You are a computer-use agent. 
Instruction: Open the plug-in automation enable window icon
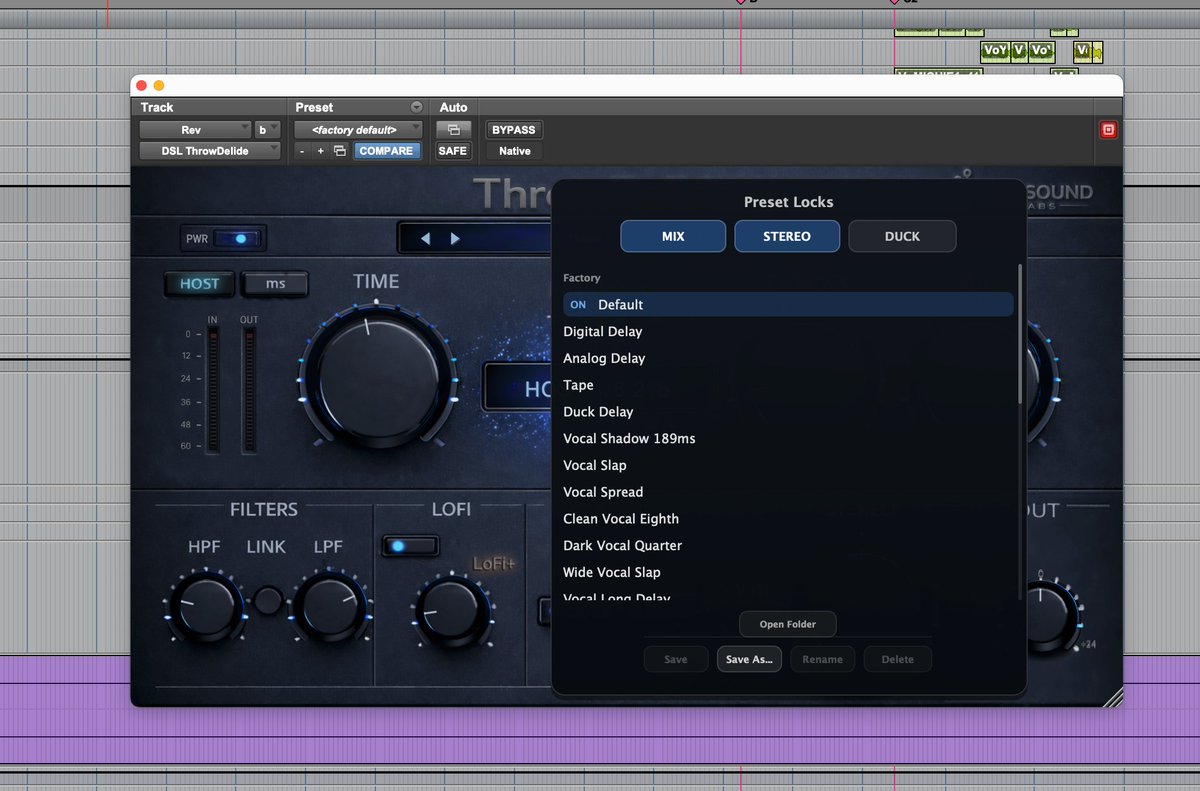coord(453,130)
